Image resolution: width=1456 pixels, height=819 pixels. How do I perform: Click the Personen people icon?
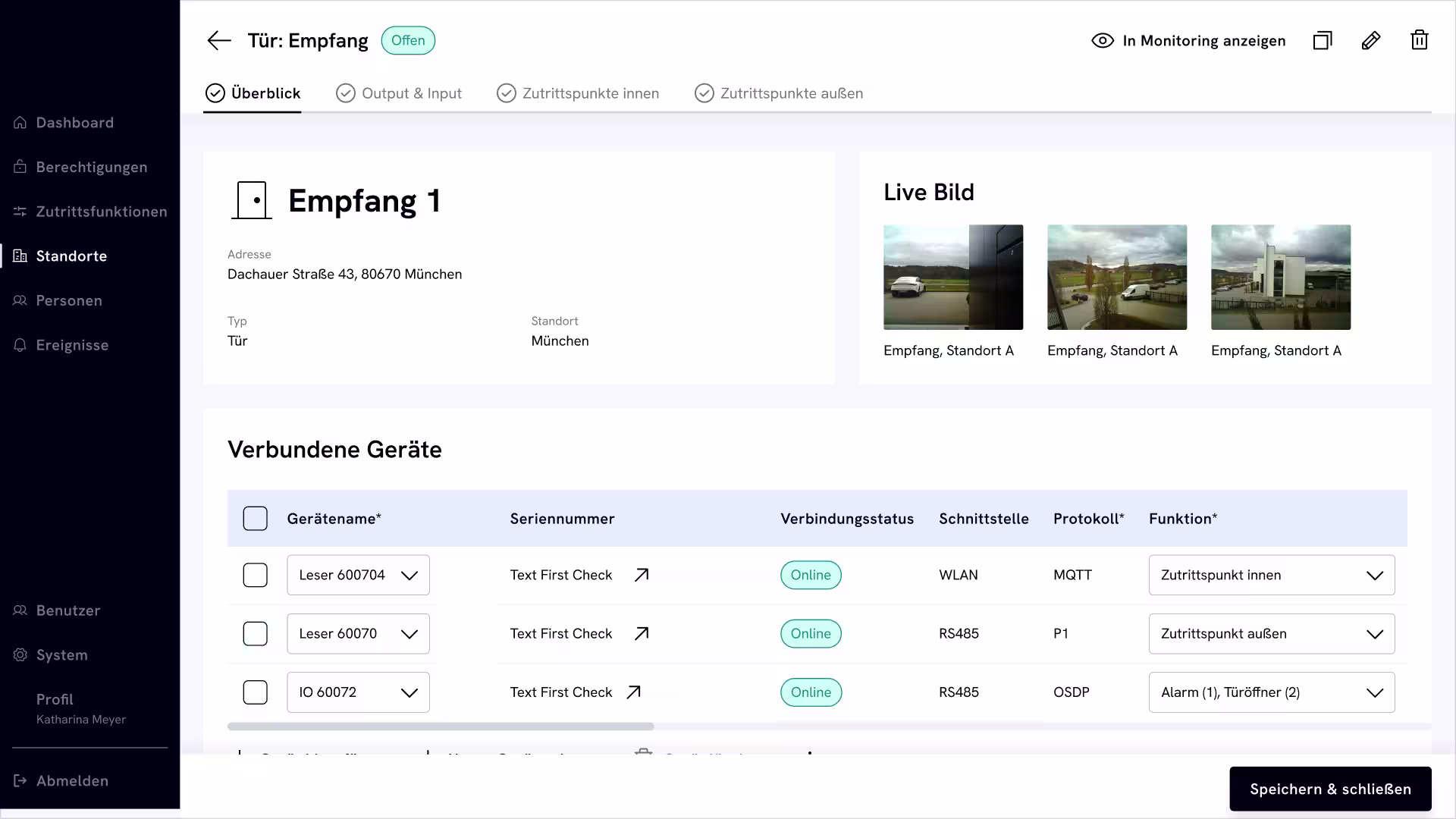click(x=20, y=300)
